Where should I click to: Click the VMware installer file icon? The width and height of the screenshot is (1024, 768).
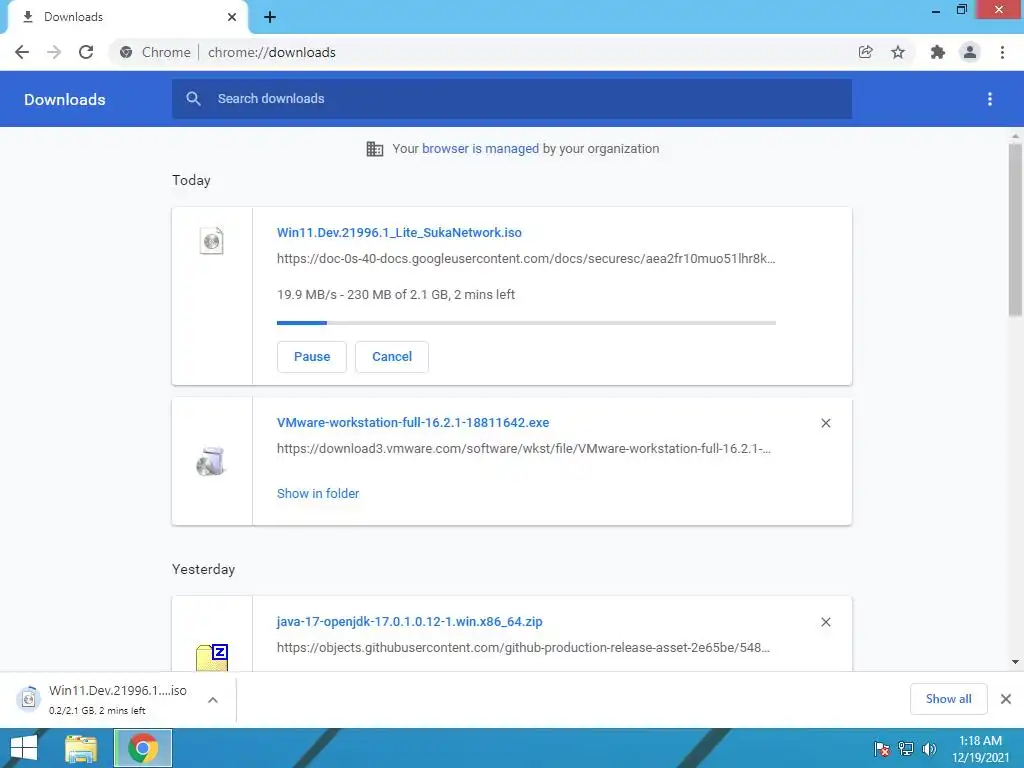pos(211,461)
